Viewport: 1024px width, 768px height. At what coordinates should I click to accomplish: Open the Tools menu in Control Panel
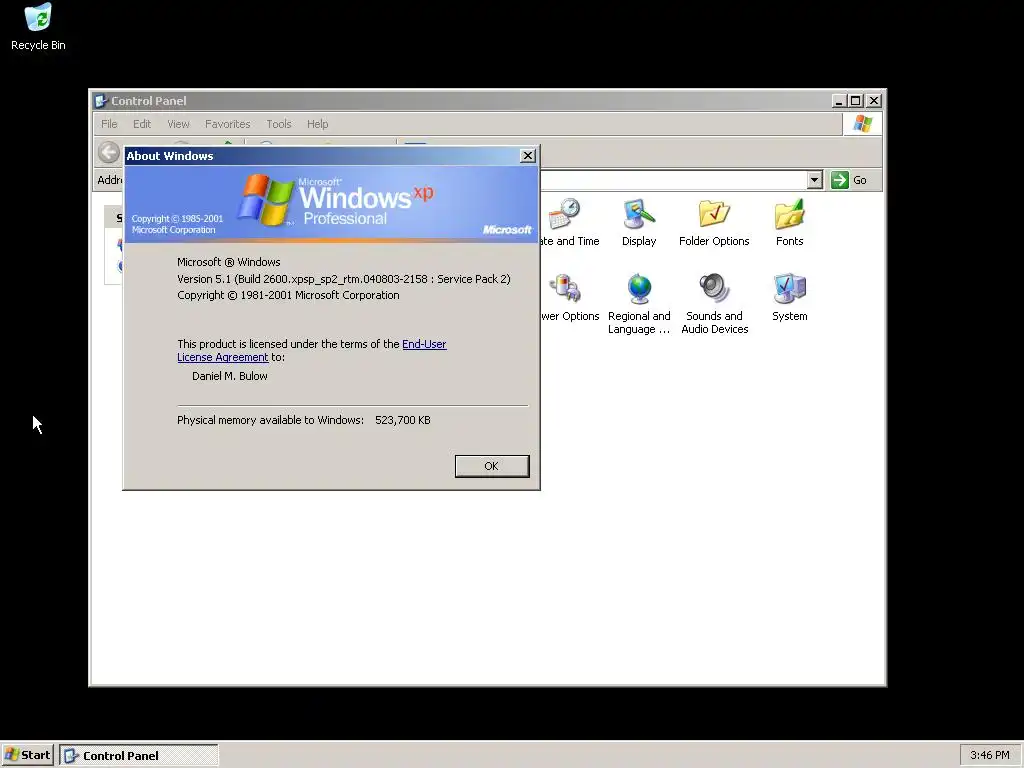tap(278, 124)
